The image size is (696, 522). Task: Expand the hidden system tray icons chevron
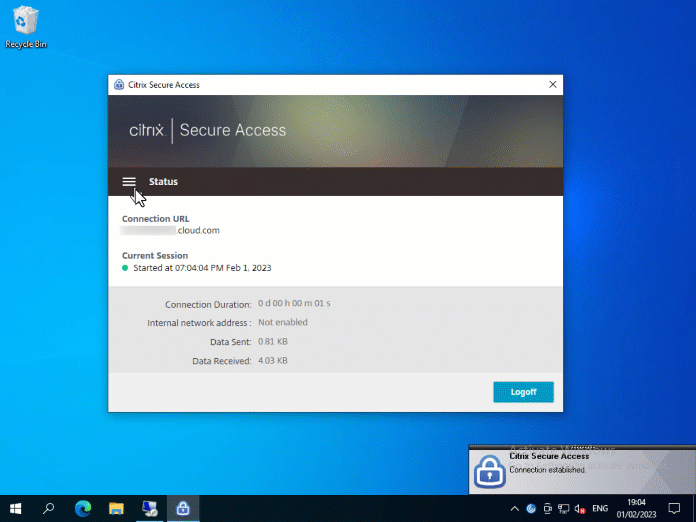click(516, 508)
